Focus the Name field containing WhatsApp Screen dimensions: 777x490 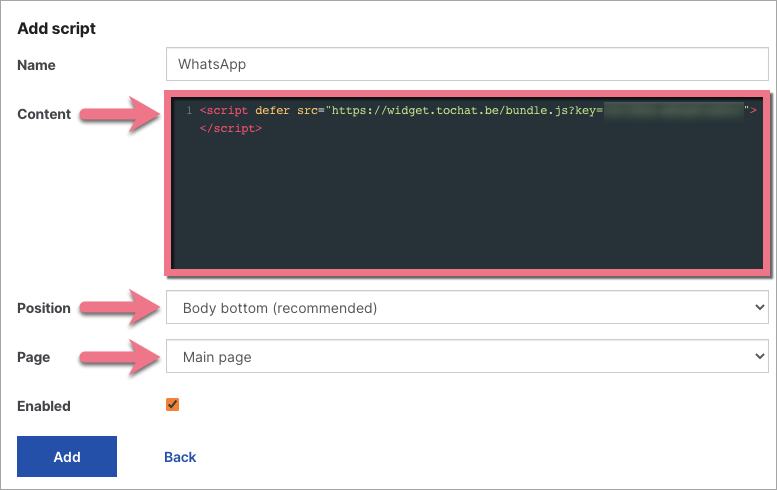(466, 64)
